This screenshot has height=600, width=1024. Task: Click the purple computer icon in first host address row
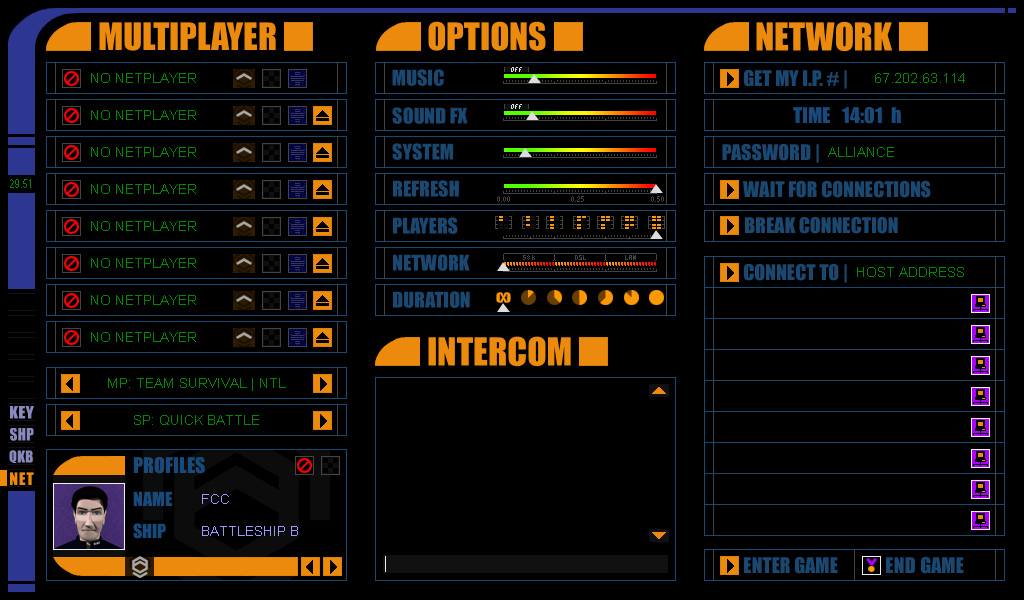click(x=980, y=303)
